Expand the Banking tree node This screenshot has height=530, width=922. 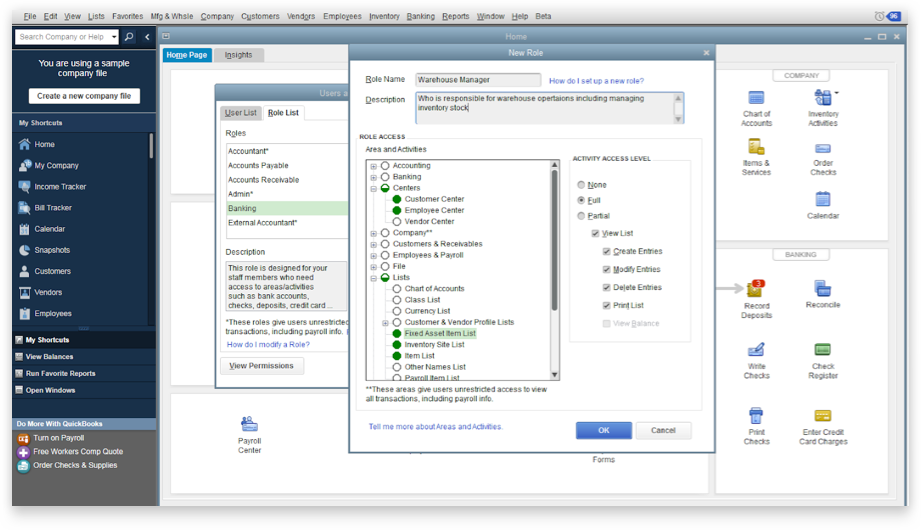(373, 178)
